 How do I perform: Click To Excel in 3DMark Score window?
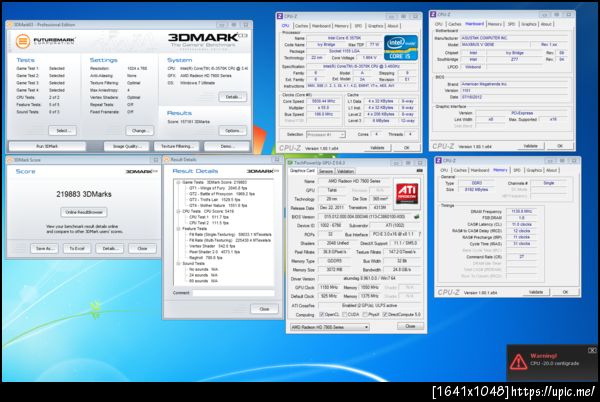tap(77, 249)
